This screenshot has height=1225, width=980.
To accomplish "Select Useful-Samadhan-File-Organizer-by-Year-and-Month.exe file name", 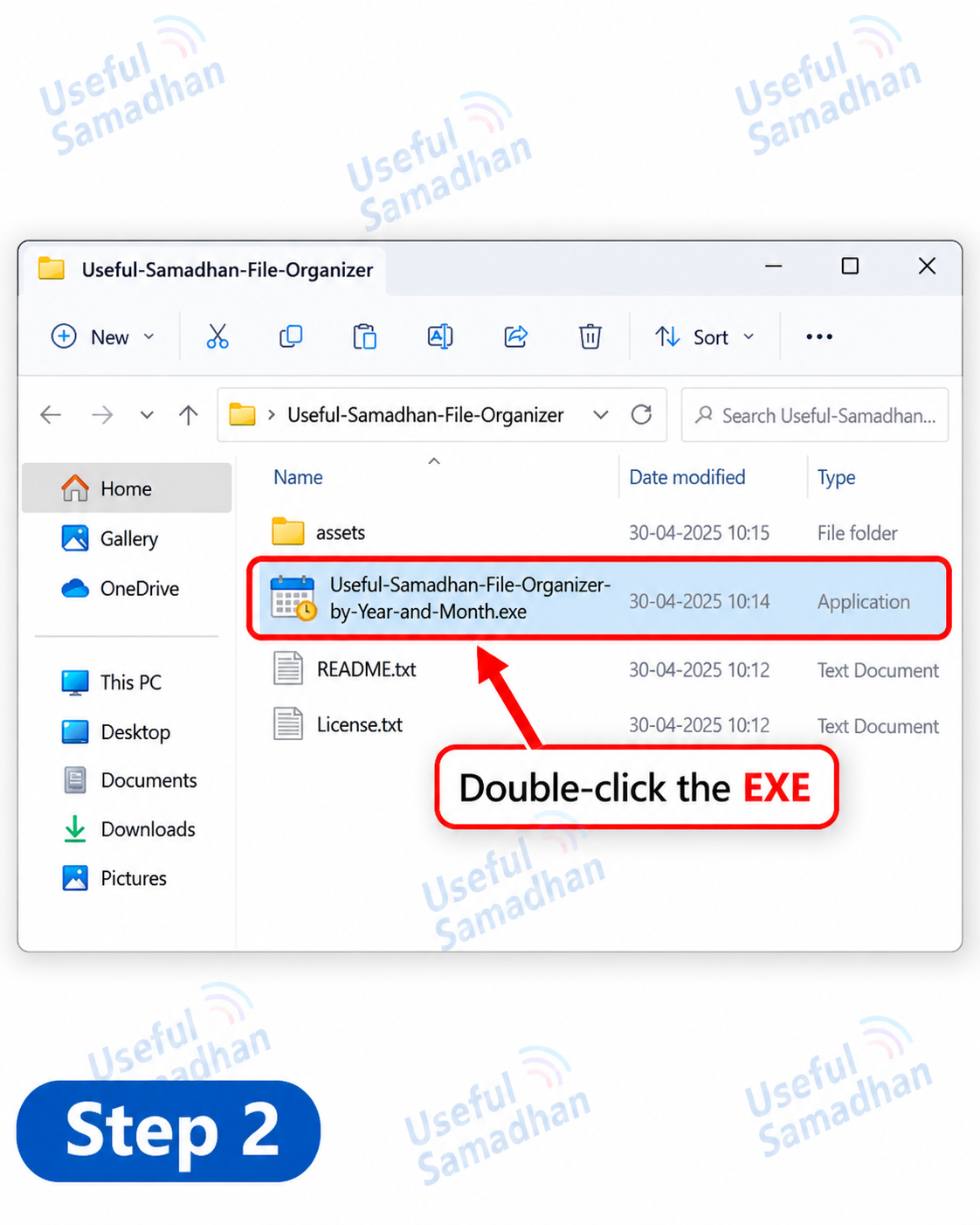I will (x=470, y=599).
